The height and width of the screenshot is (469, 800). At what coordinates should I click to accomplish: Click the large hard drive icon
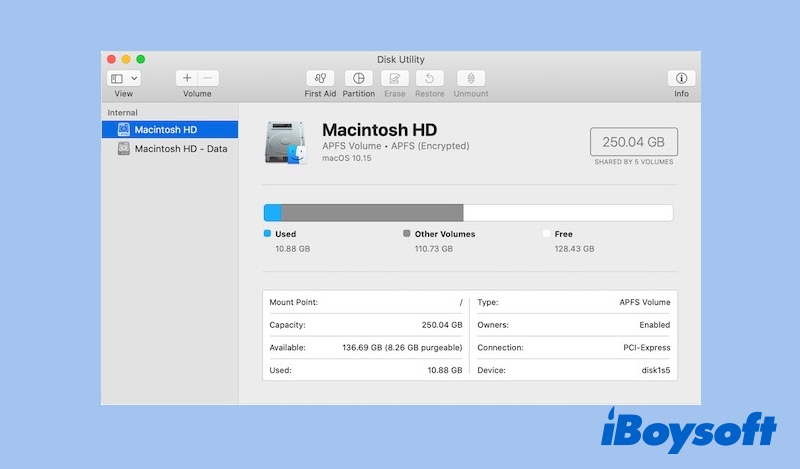(x=284, y=142)
